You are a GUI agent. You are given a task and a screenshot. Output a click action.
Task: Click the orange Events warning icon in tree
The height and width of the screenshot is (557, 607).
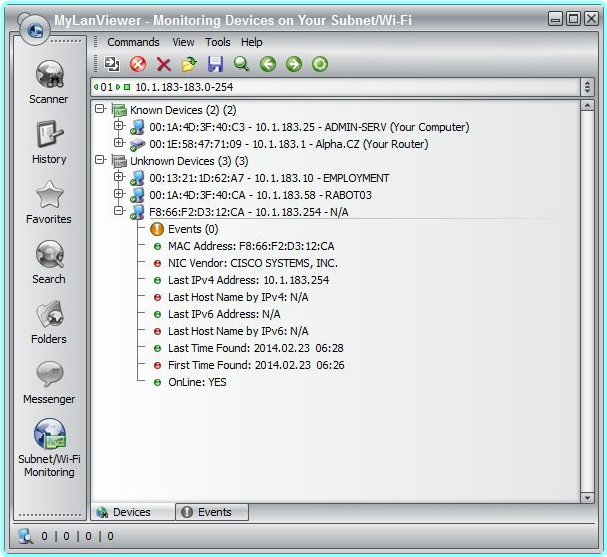tap(157, 229)
